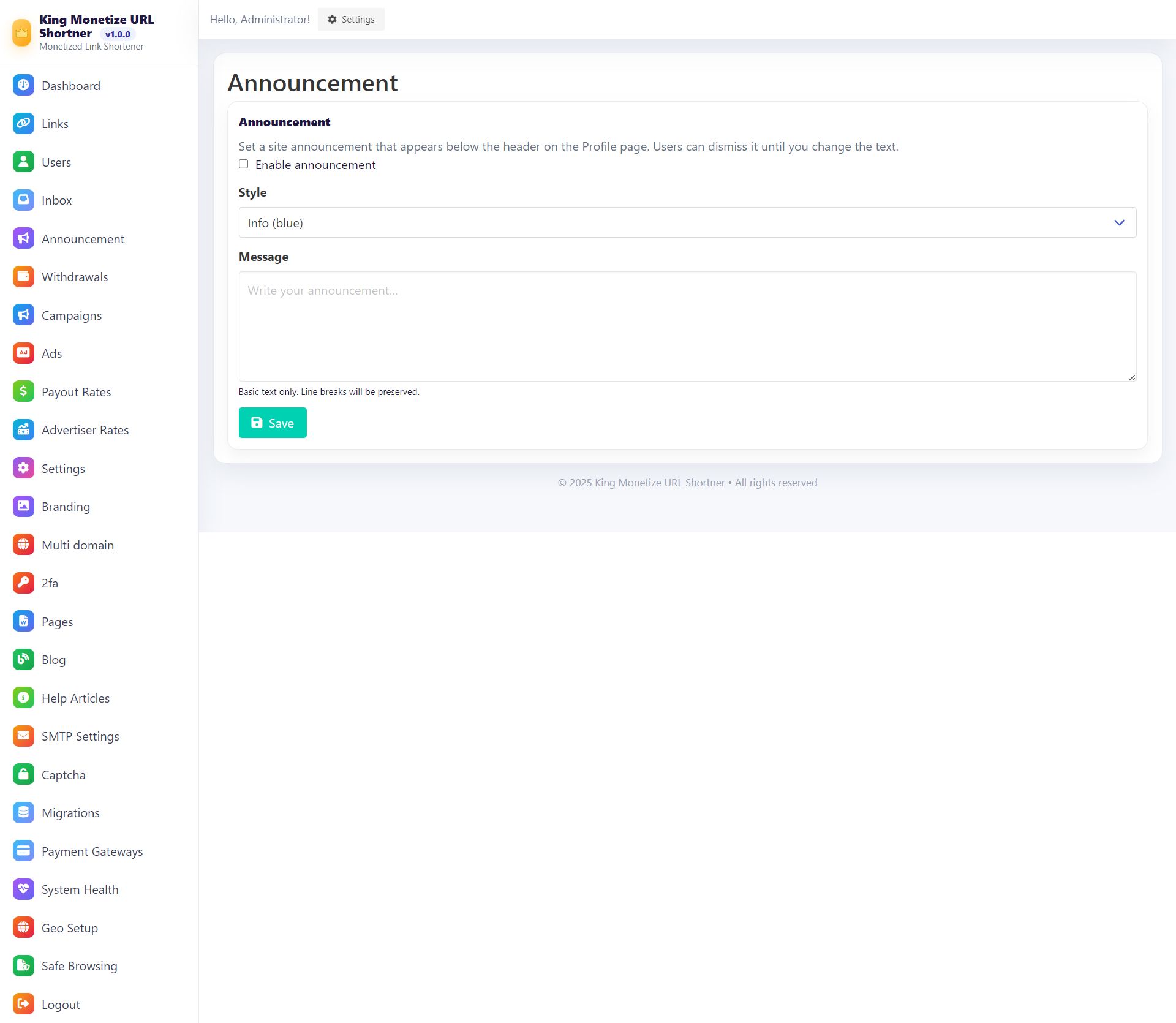Click the green Users icon

point(23,162)
